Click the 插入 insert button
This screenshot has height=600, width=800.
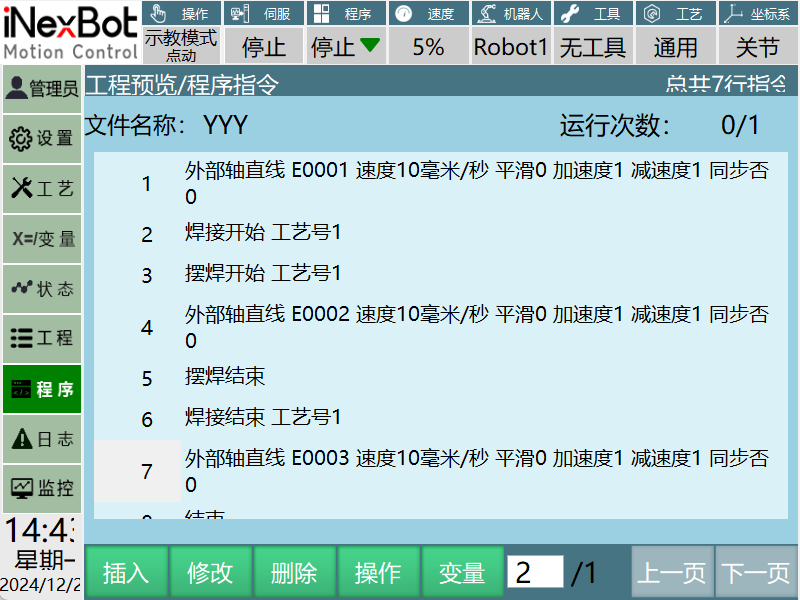tap(126, 573)
